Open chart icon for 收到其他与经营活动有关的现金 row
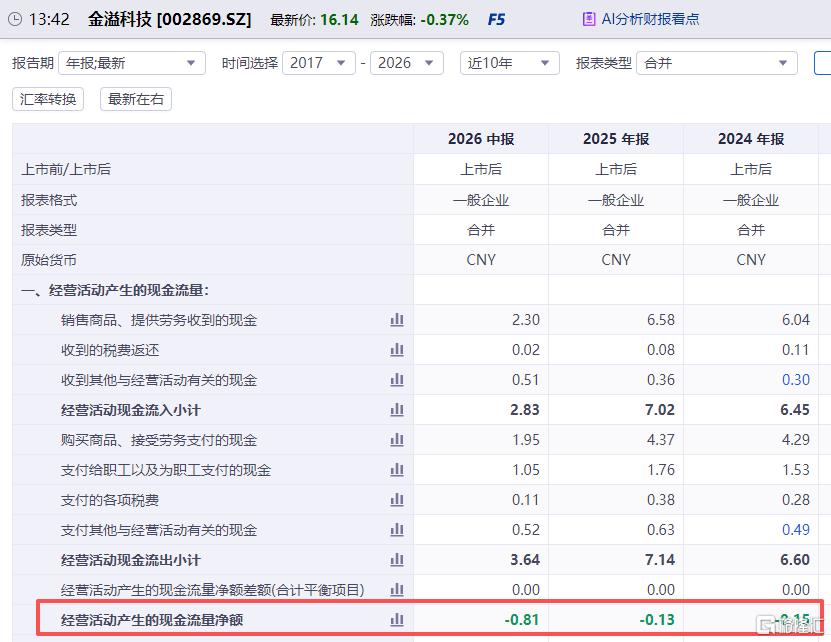The image size is (831, 642). click(x=397, y=380)
